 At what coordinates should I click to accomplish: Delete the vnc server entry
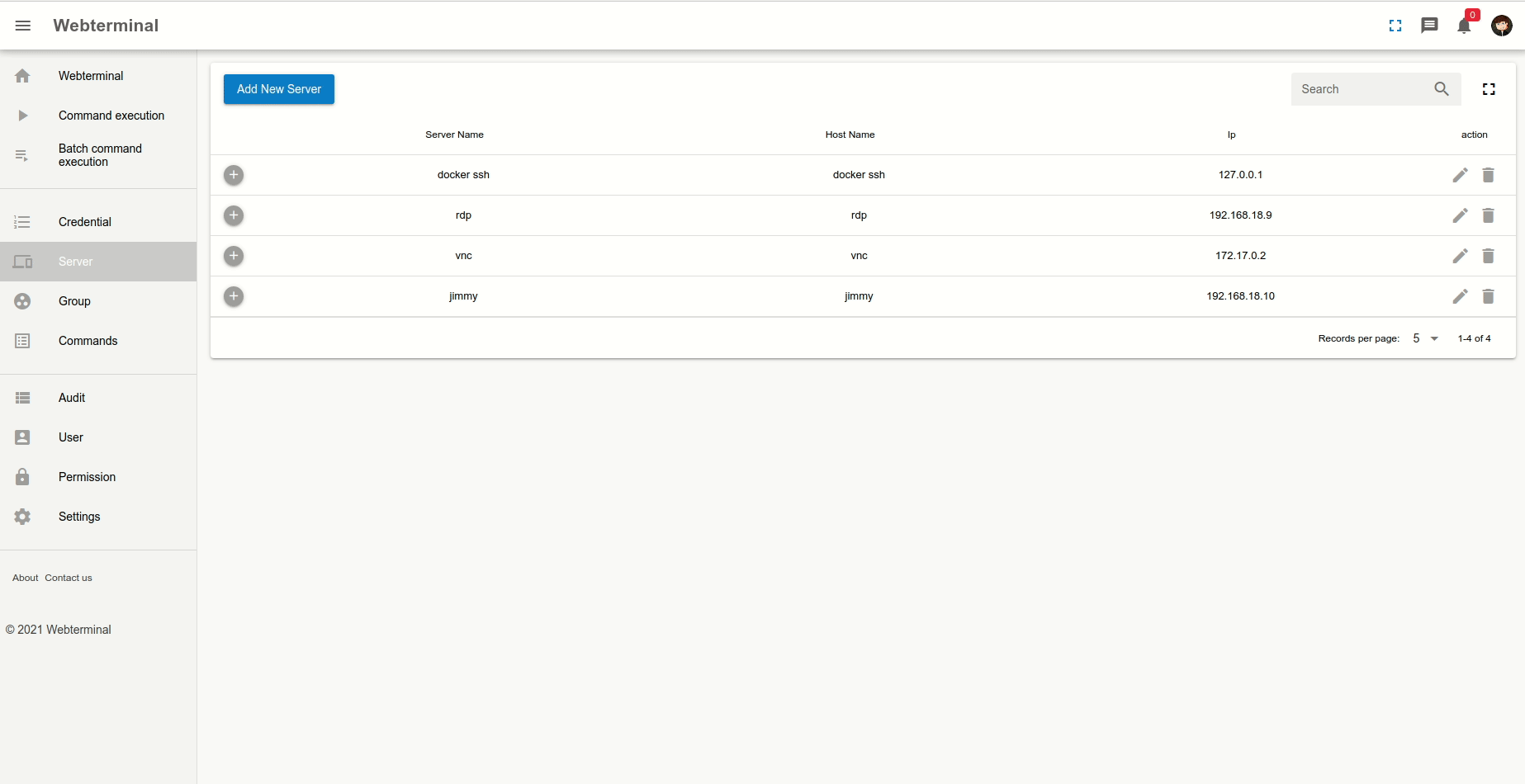click(1488, 256)
